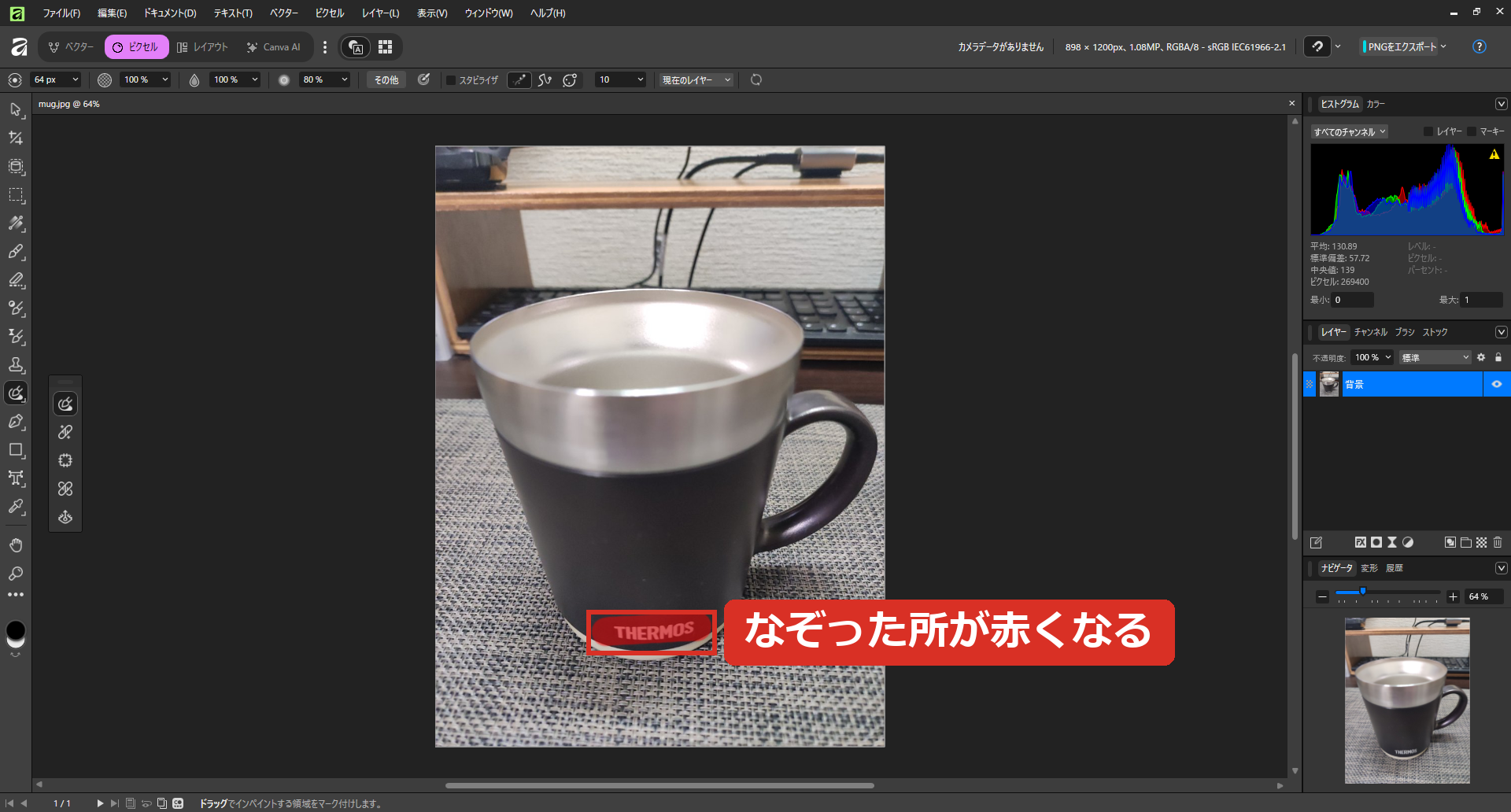Add a mask layer

(1376, 542)
